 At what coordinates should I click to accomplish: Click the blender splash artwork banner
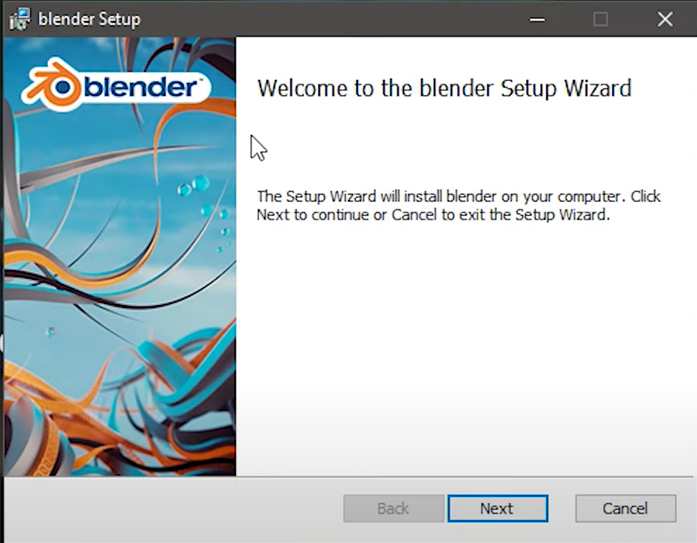coord(120,256)
